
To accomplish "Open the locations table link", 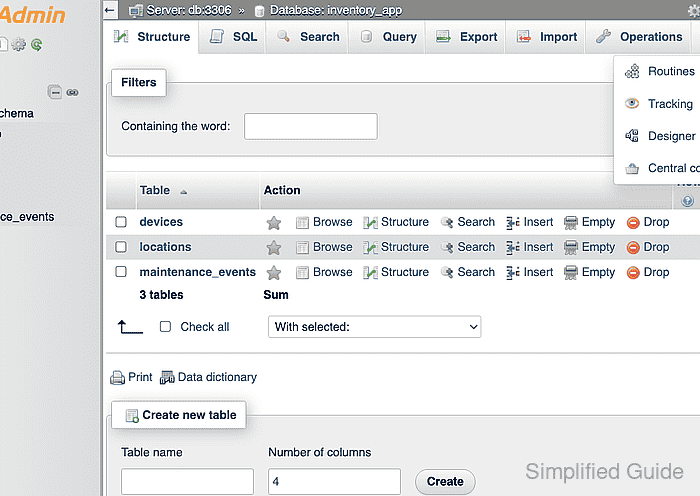I will point(165,247).
